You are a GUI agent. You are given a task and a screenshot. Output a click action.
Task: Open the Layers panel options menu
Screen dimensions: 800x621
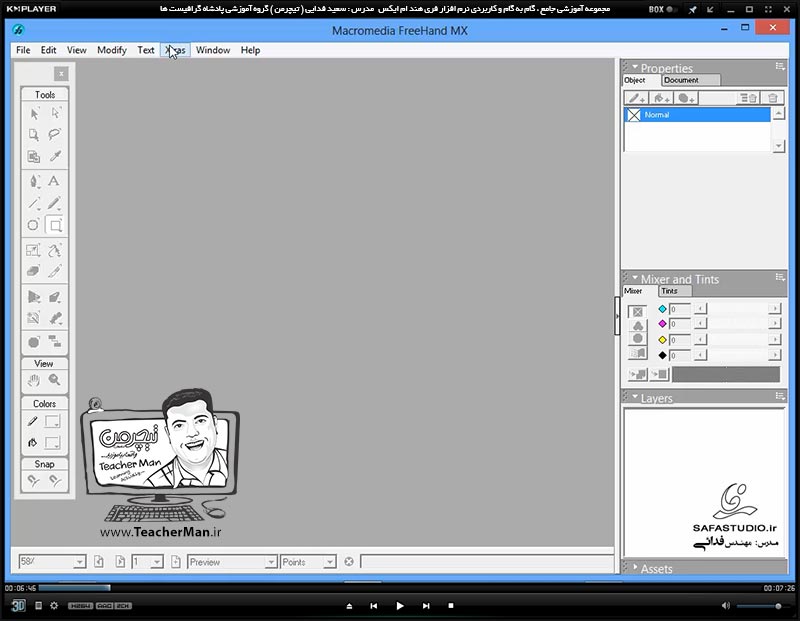click(x=780, y=395)
